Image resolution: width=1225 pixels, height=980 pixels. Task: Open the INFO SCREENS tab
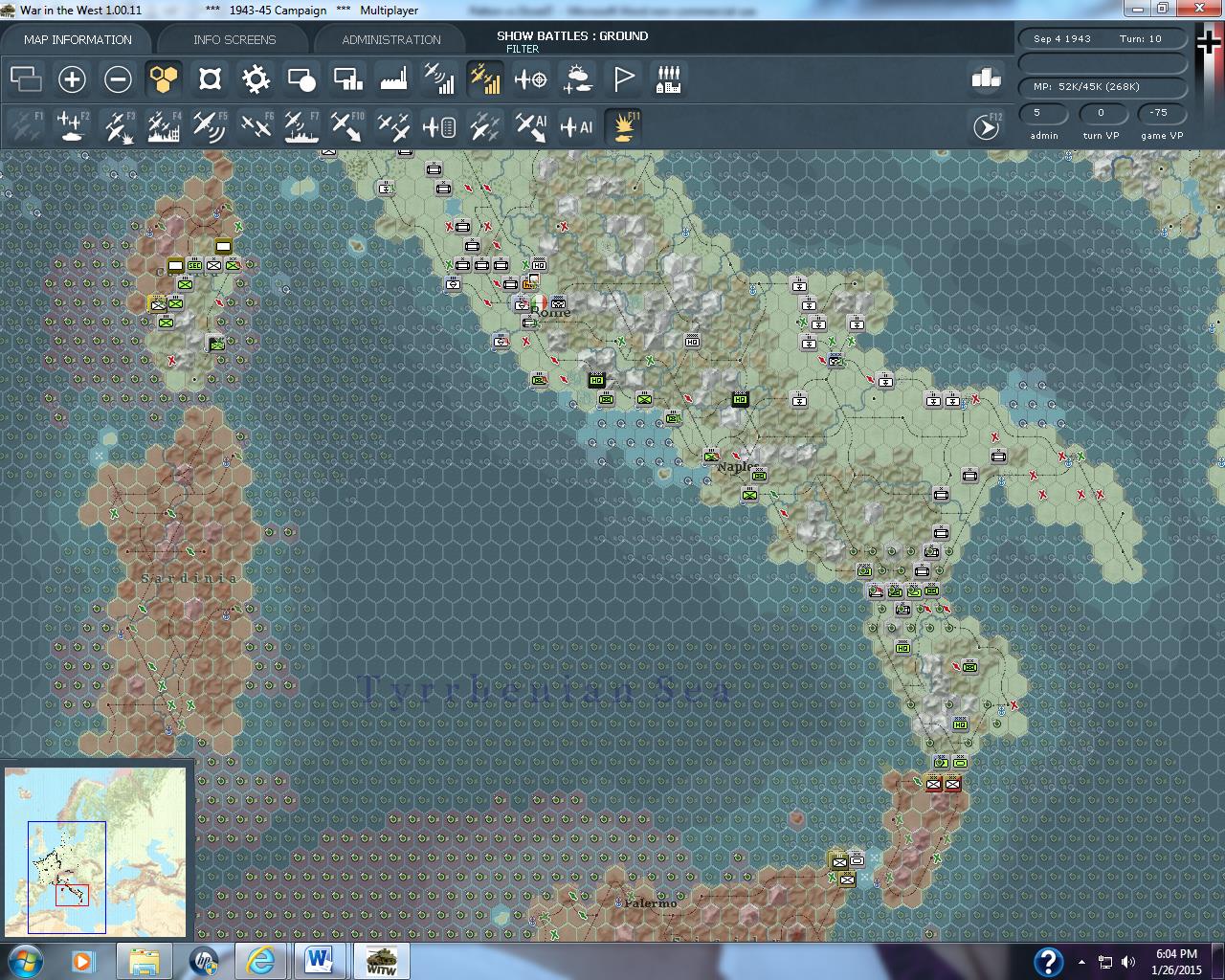click(x=234, y=39)
